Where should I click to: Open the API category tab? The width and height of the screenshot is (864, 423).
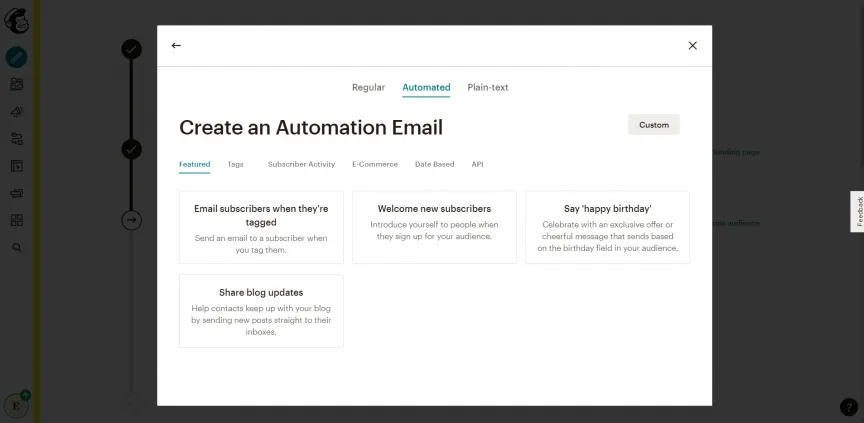coord(477,164)
